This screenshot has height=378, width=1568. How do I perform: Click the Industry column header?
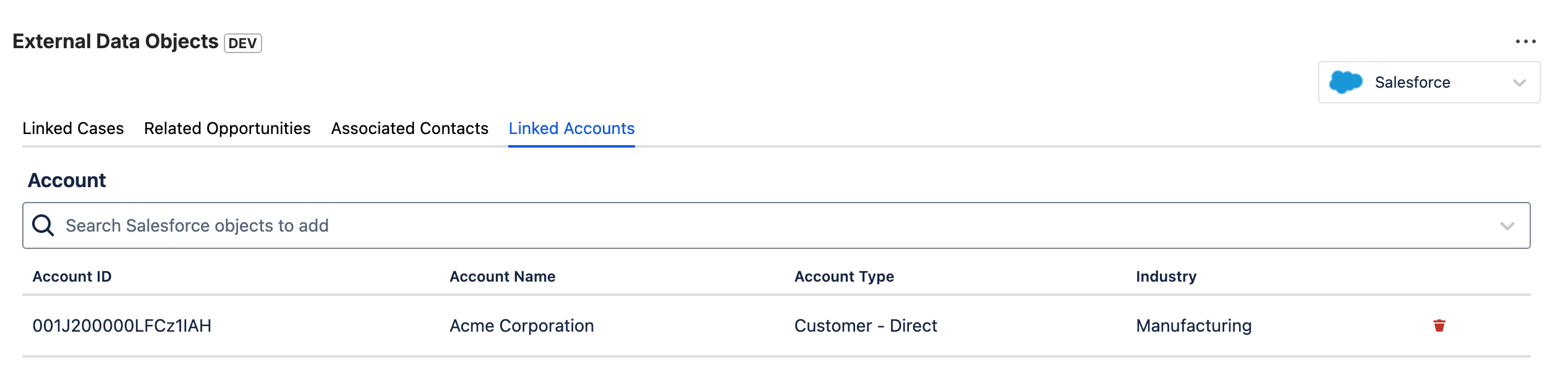(x=1165, y=277)
